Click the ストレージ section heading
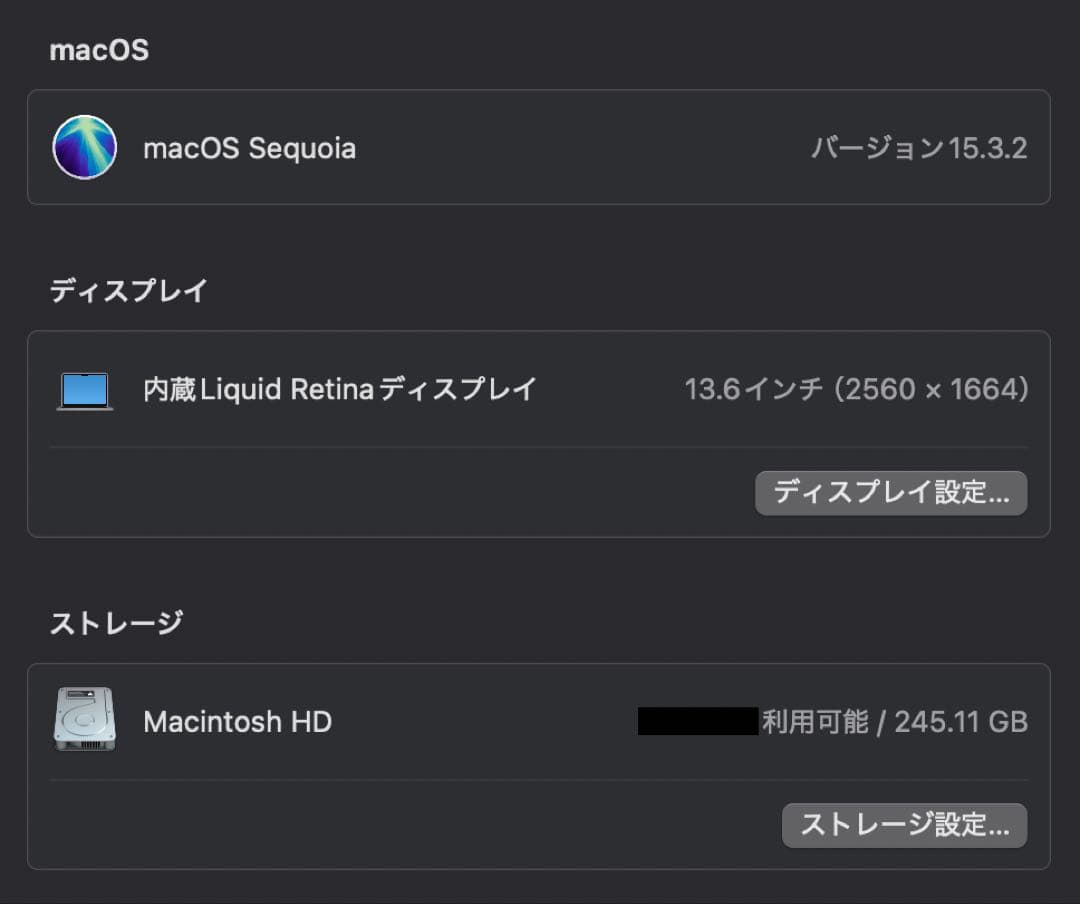 click(x=116, y=622)
